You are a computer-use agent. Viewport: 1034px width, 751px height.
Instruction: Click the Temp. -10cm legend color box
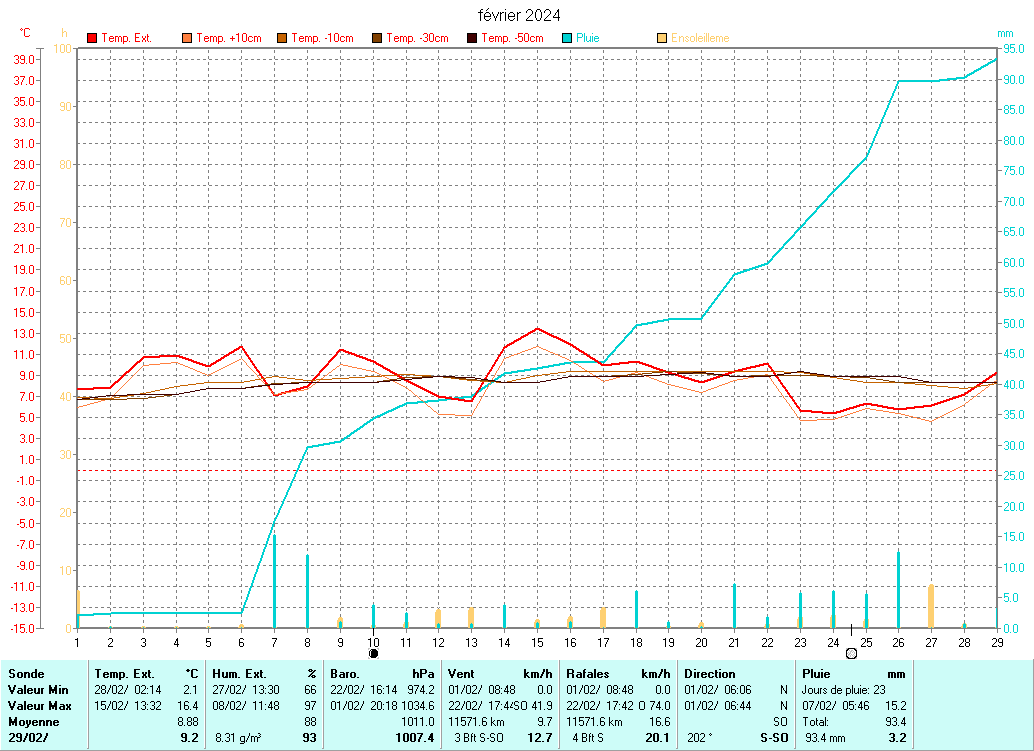[282, 38]
